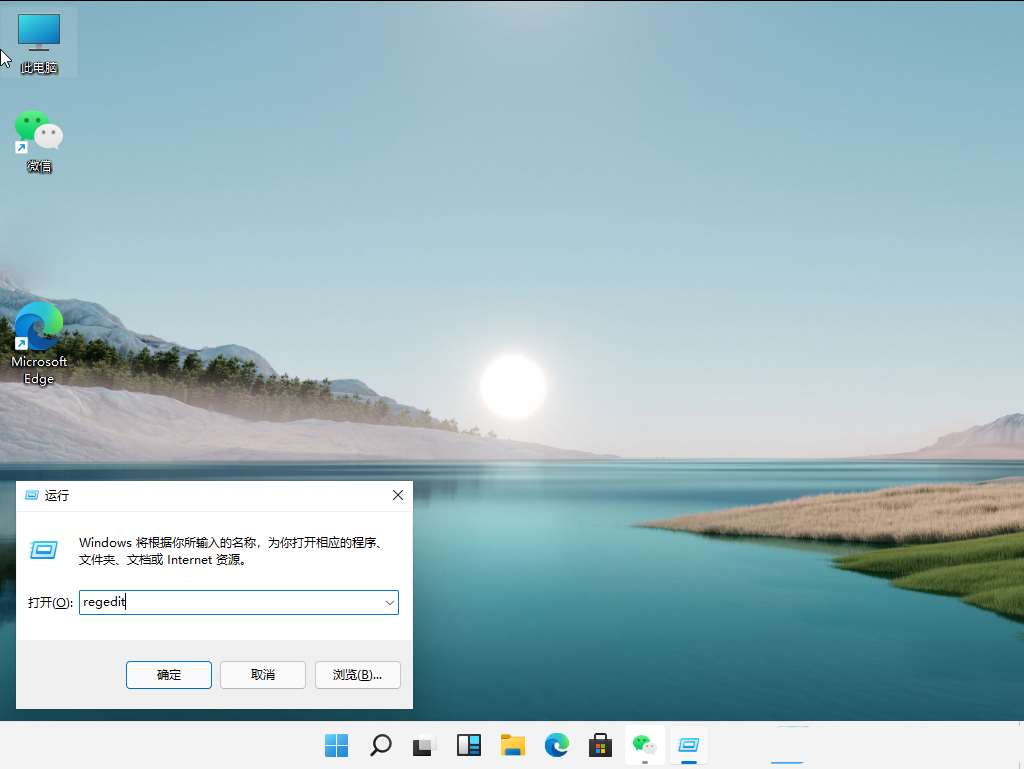The height and width of the screenshot is (769, 1024).
Task: Open Task View from the taskbar
Action: coord(425,745)
